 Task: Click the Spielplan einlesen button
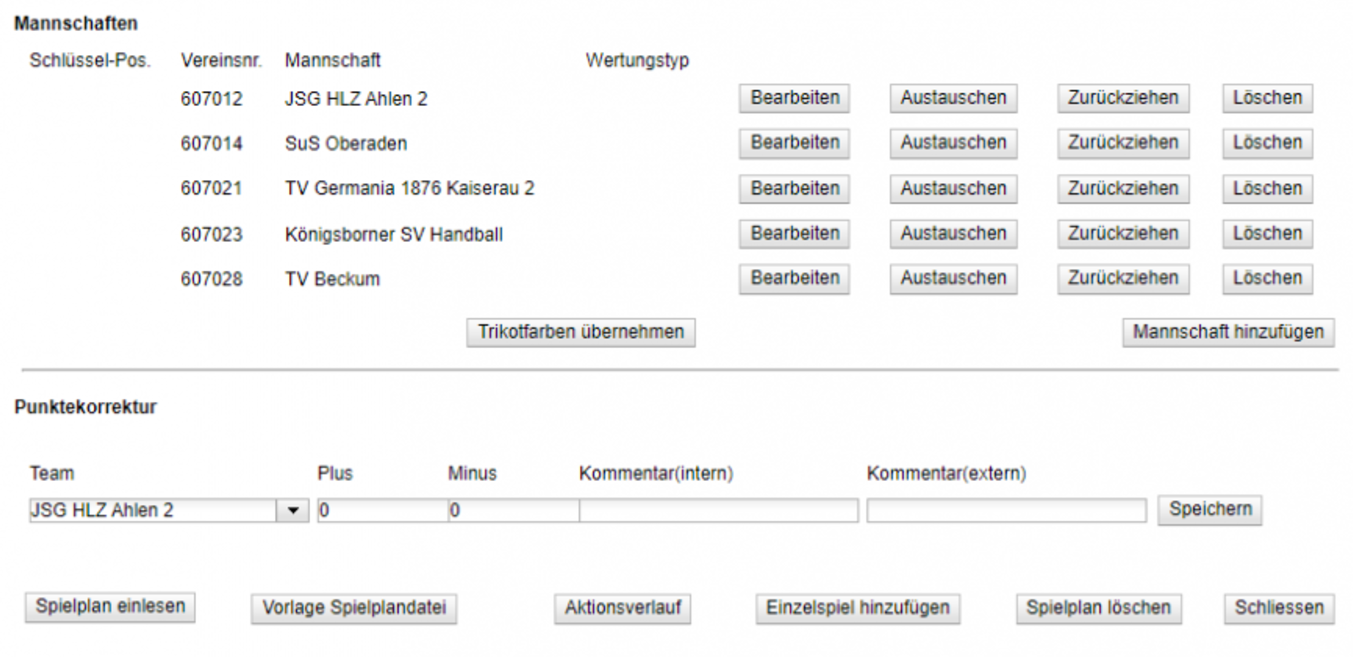pos(111,606)
